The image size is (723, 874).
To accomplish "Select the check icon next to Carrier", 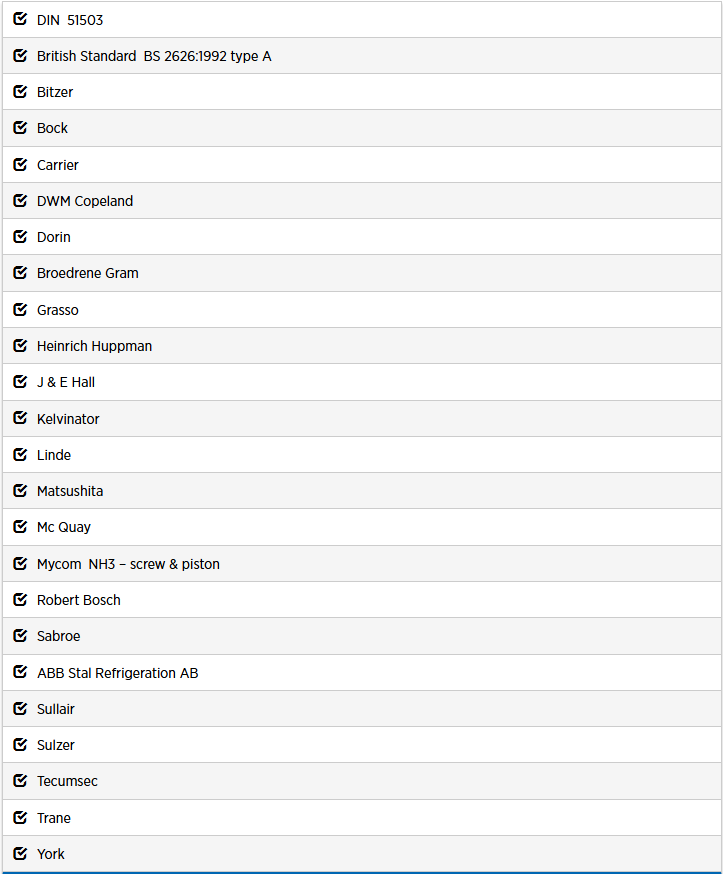I will [20, 164].
